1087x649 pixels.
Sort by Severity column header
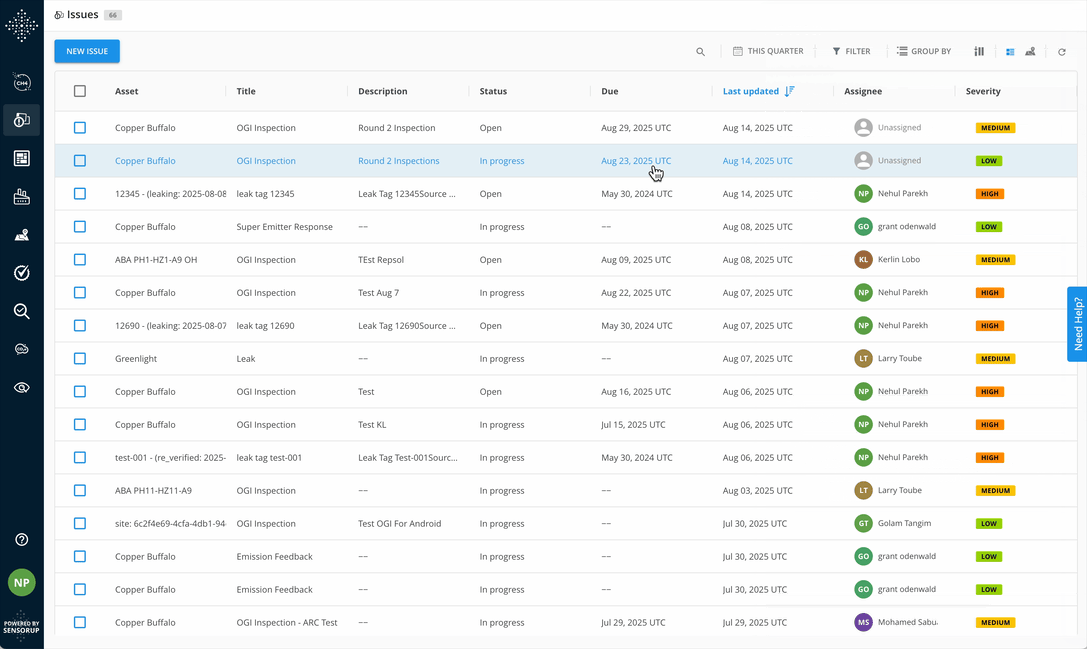click(983, 91)
